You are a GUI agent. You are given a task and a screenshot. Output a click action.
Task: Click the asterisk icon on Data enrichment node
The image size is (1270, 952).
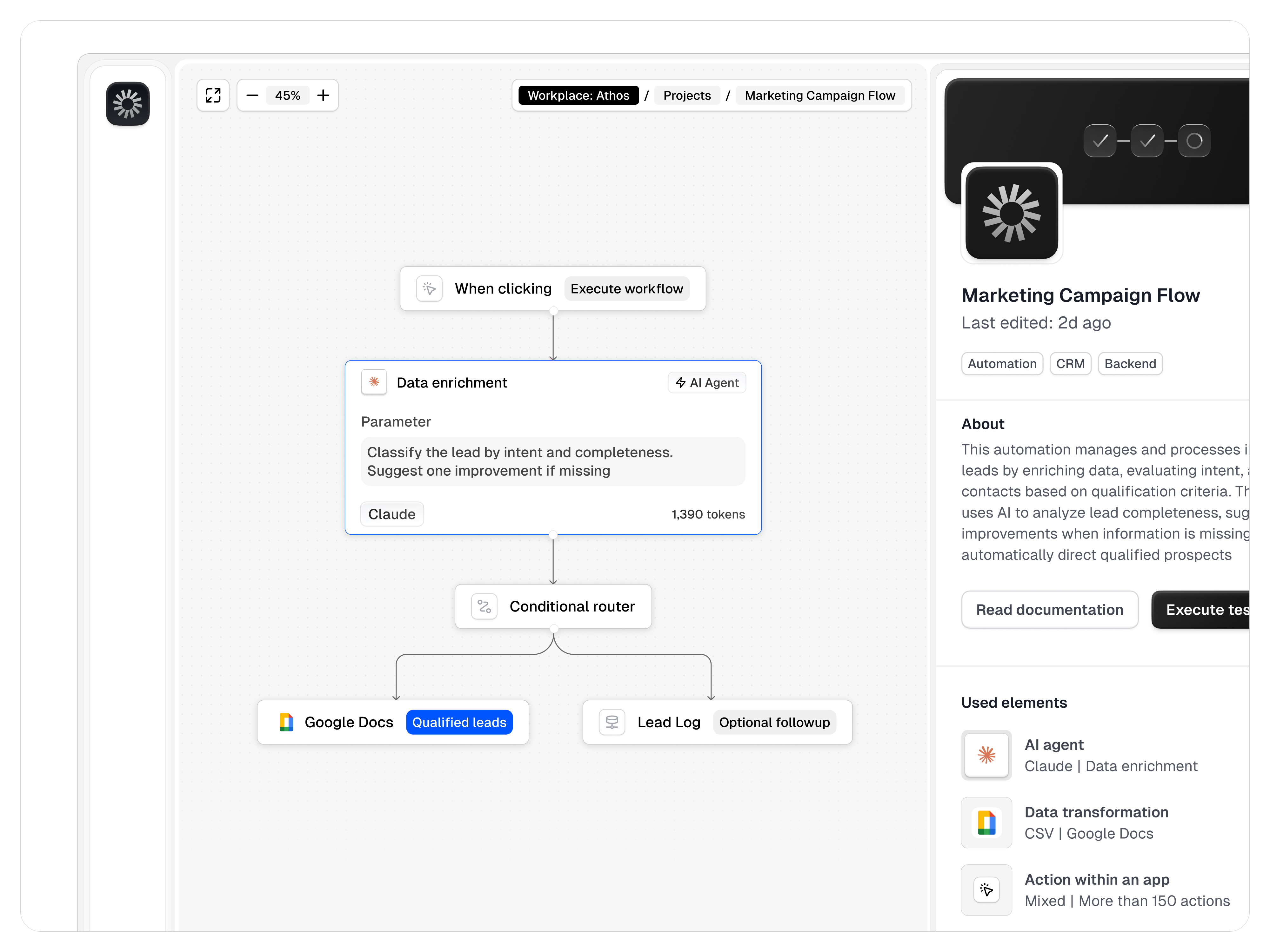(374, 382)
